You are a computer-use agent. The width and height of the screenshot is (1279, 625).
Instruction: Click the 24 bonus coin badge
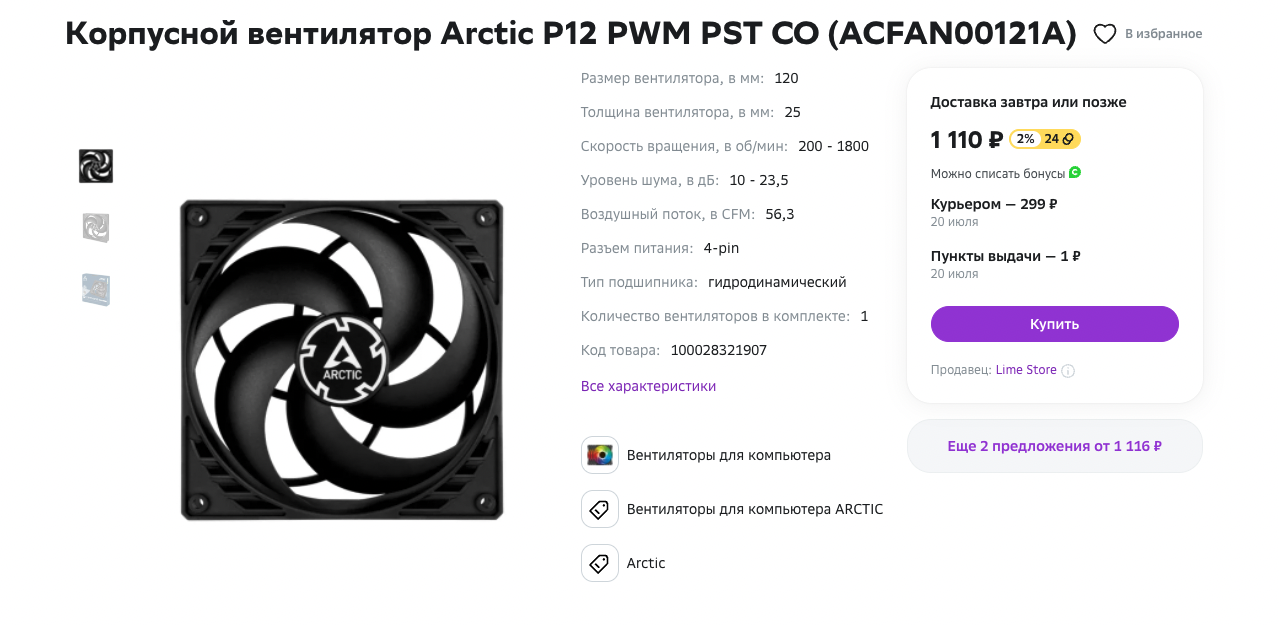click(x=1059, y=139)
